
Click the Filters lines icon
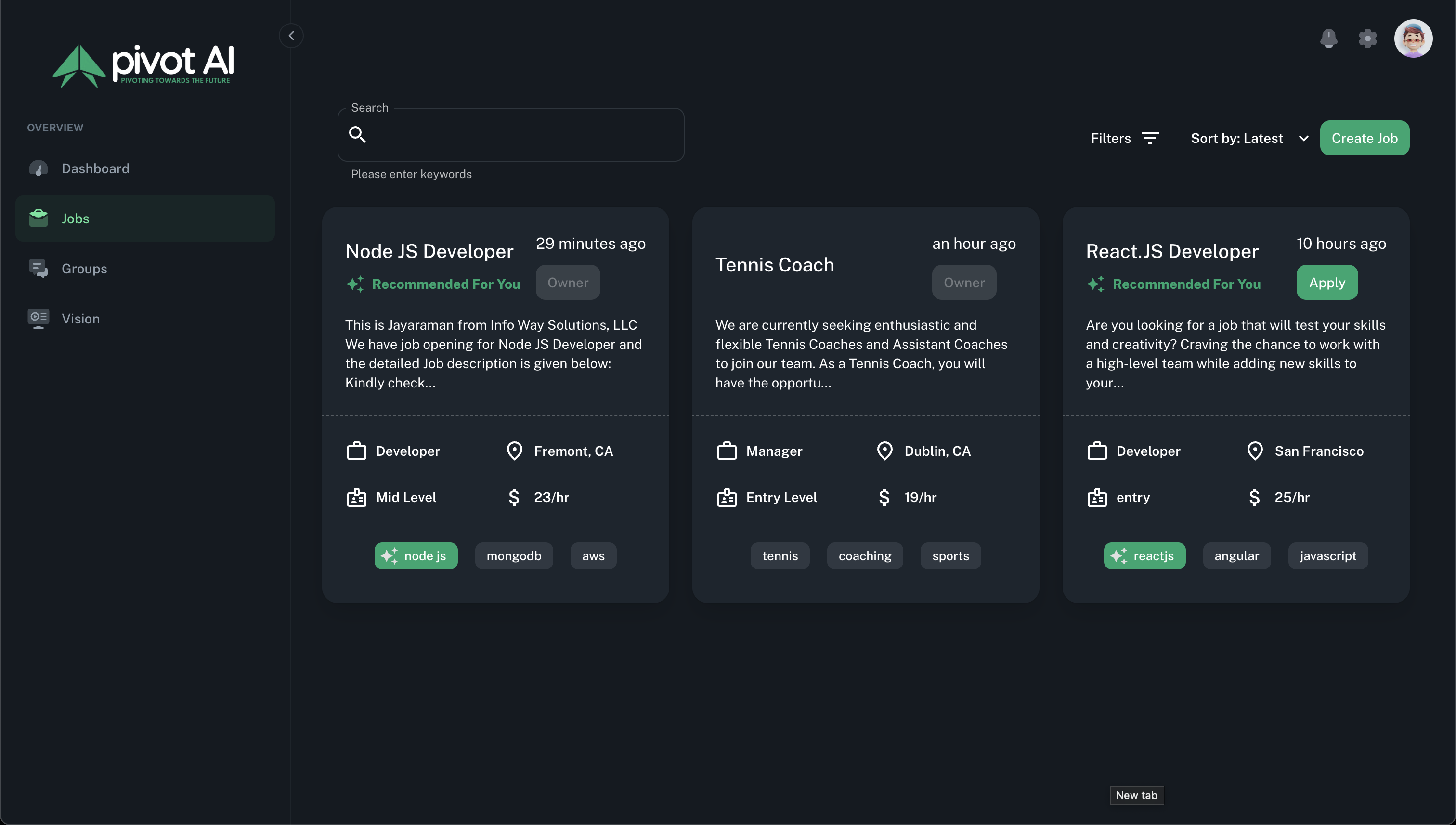1150,138
